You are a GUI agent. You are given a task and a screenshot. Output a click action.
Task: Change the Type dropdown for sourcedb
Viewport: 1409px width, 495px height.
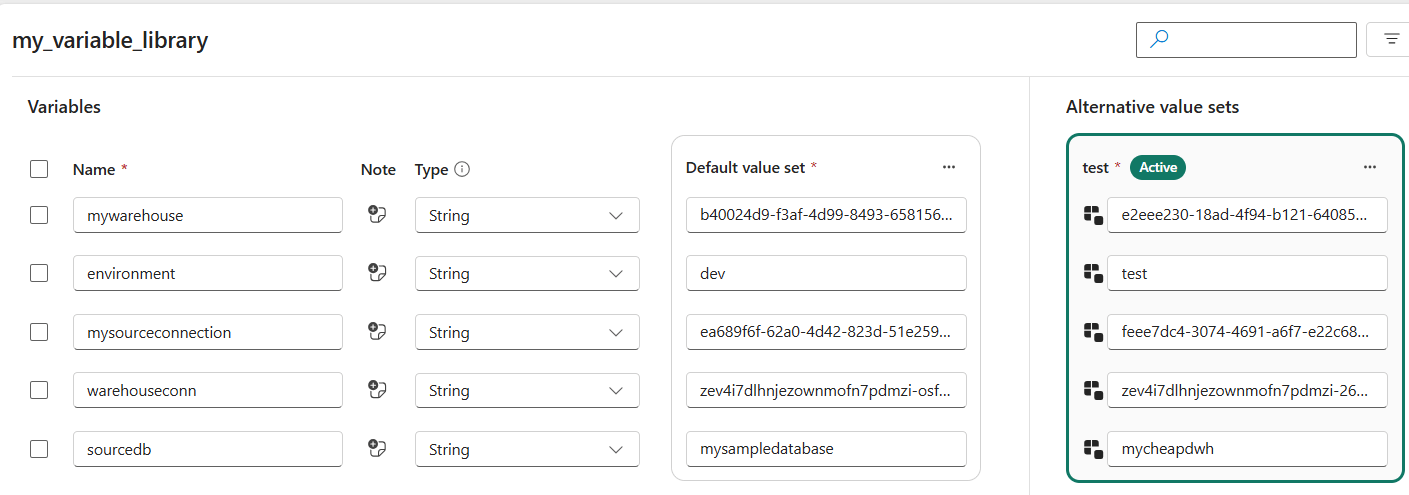pos(527,449)
